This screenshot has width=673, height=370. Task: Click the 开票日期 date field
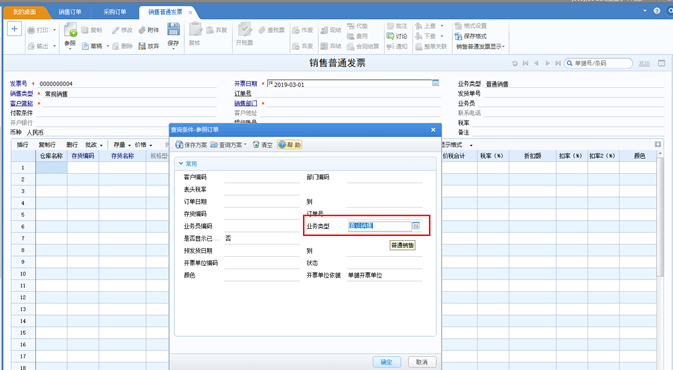click(x=349, y=84)
